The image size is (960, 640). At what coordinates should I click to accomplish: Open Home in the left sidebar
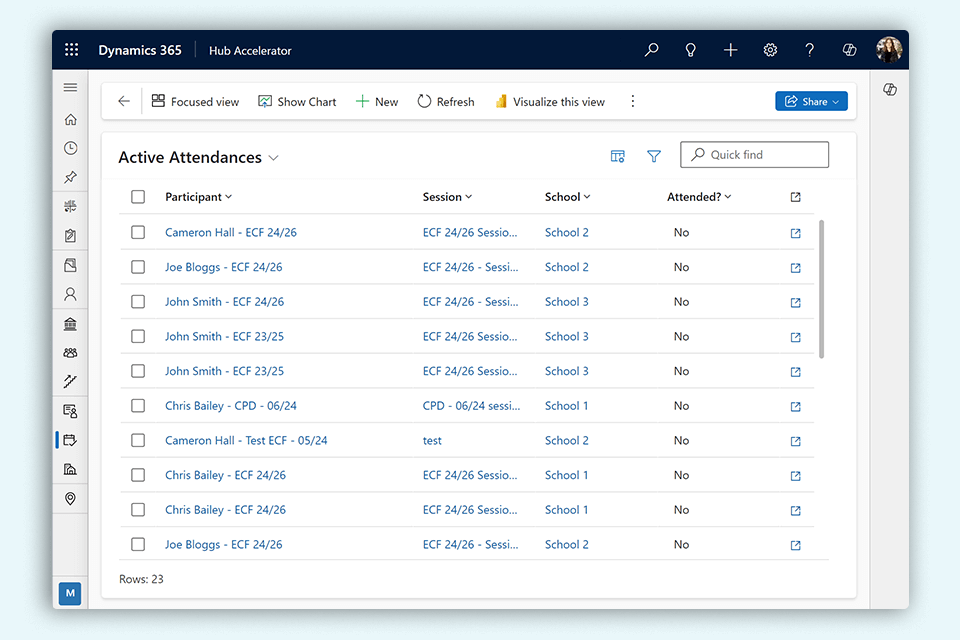point(70,120)
